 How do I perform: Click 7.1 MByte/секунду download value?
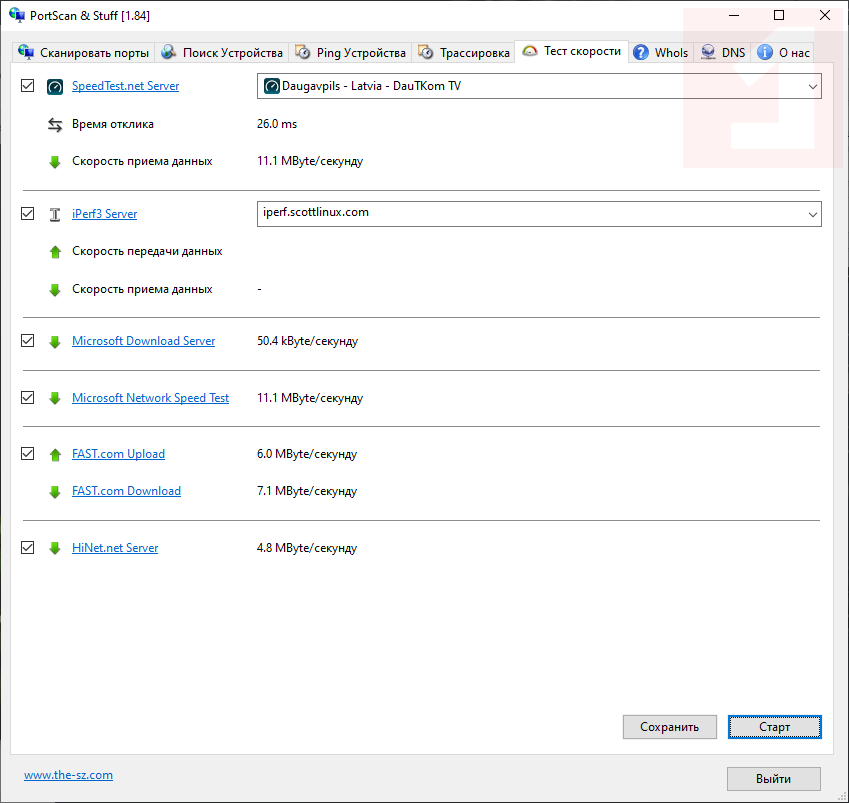click(x=306, y=491)
